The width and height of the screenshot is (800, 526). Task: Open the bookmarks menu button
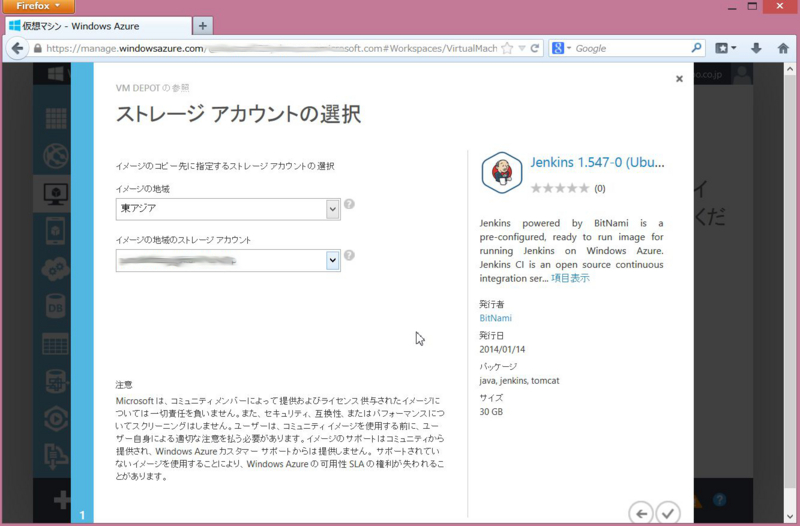pyautogui.click(x=726, y=48)
